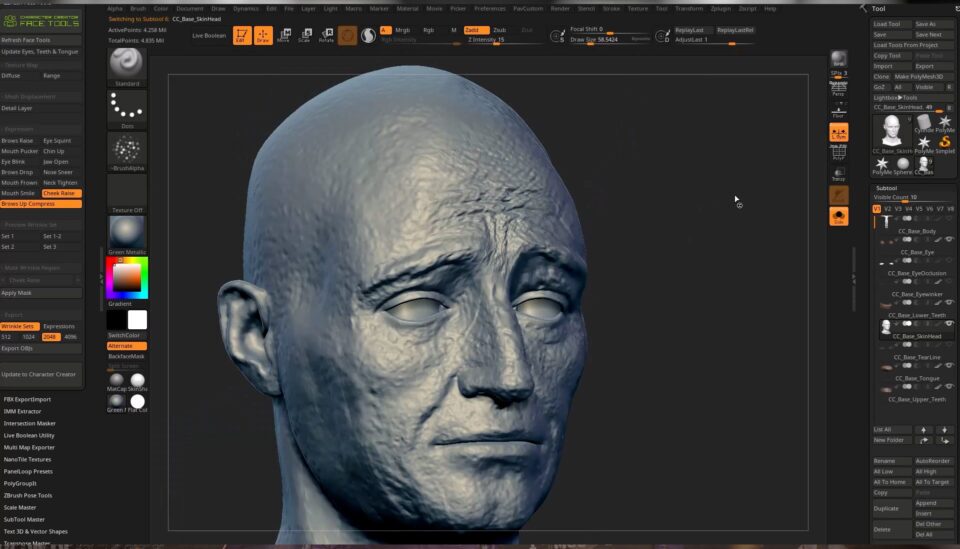This screenshot has width=960, height=549.
Task: Expand the FBX ExportImport plugin section
Action: point(27,399)
